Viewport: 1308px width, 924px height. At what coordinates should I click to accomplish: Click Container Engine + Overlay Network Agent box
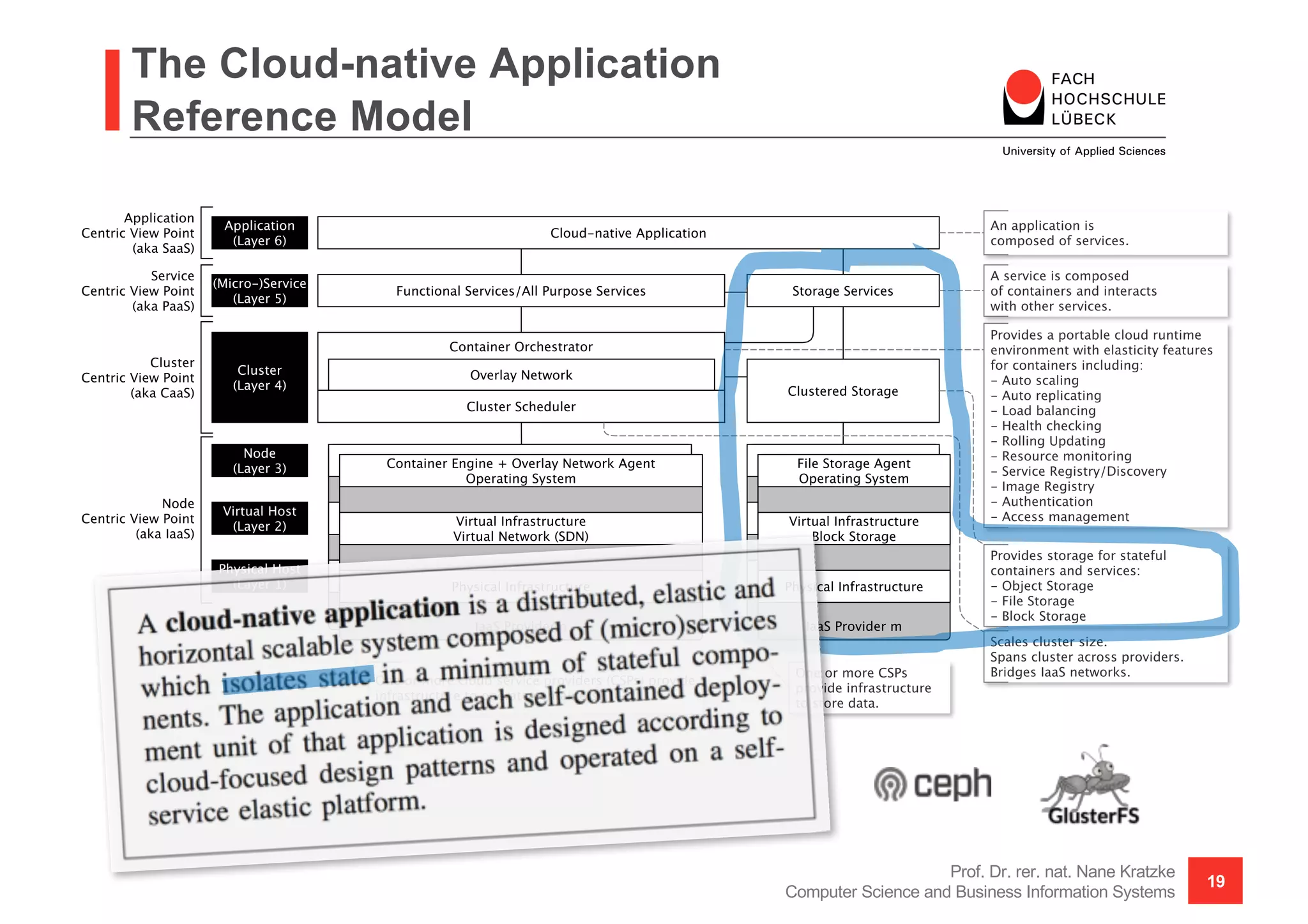521,471
